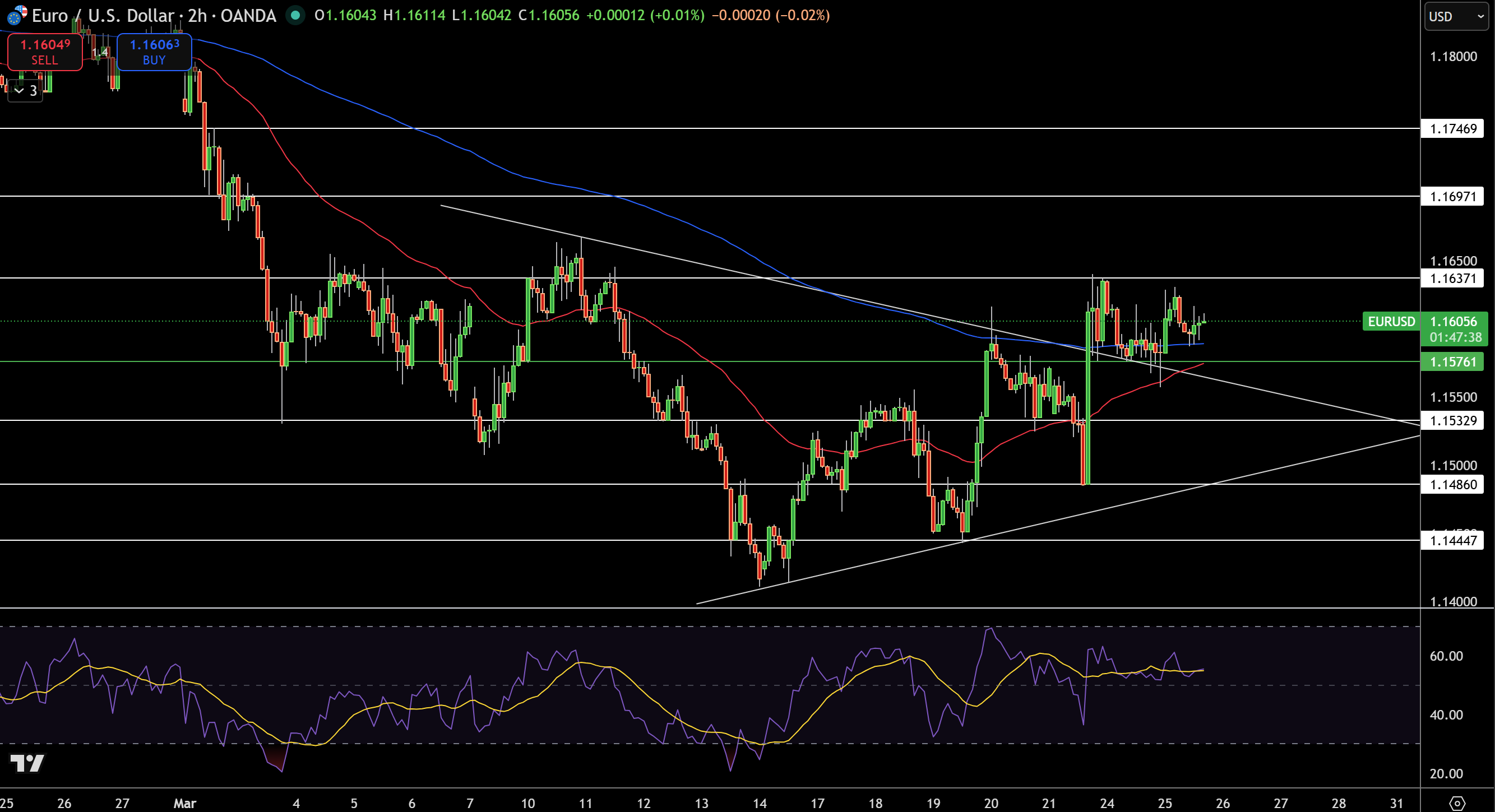The width and height of the screenshot is (1495, 812).
Task: Click the green market status dot
Action: [x=295, y=15]
